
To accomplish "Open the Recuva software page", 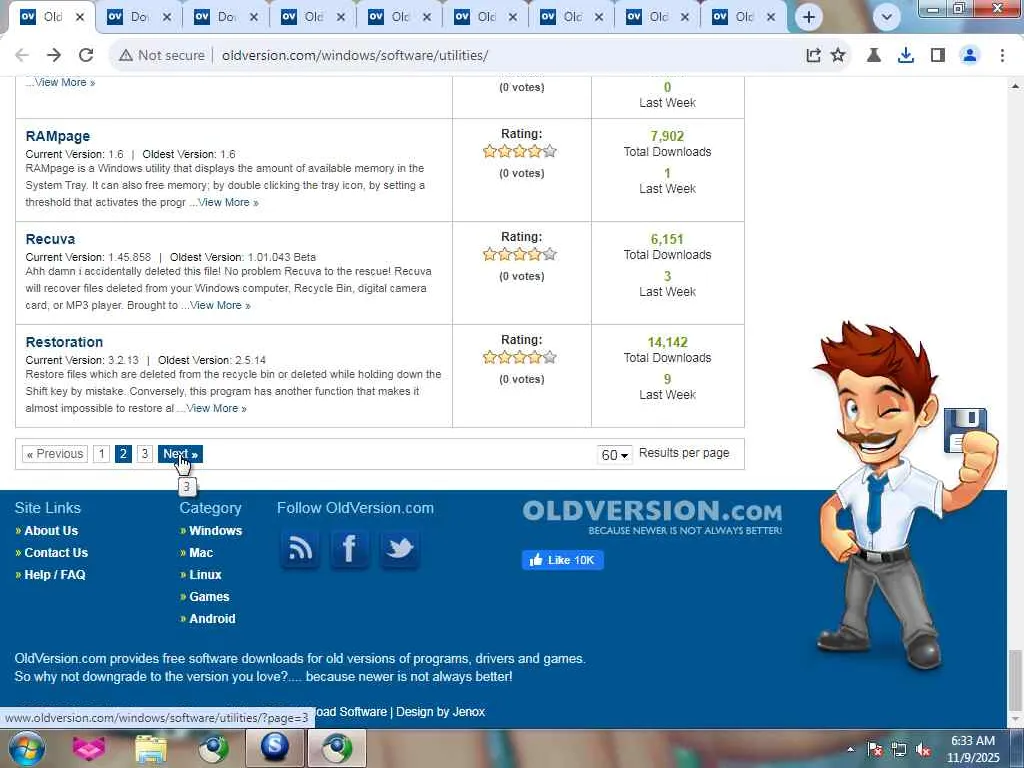I will point(50,239).
